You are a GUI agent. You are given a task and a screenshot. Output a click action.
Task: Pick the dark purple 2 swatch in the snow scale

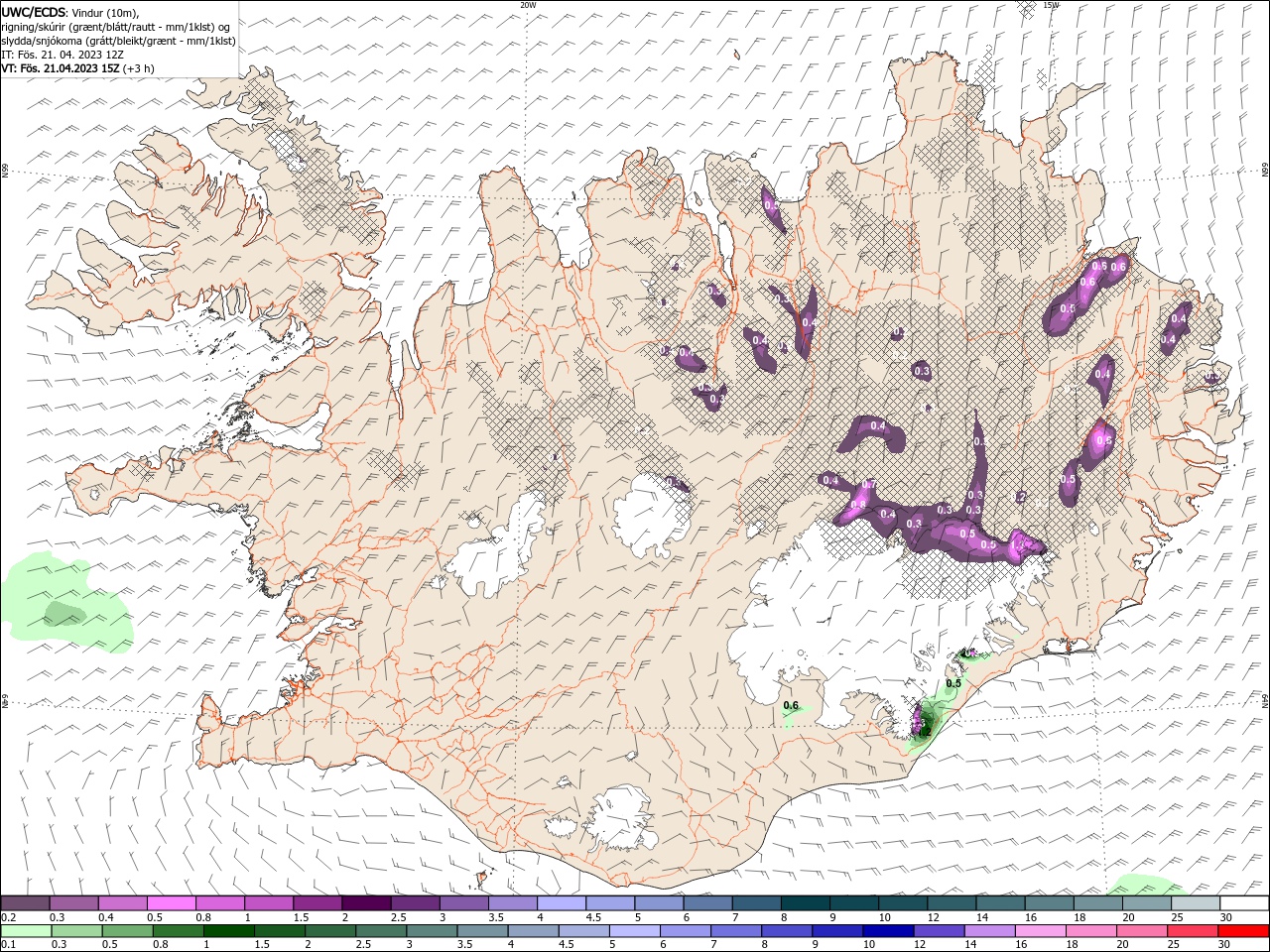[366, 903]
